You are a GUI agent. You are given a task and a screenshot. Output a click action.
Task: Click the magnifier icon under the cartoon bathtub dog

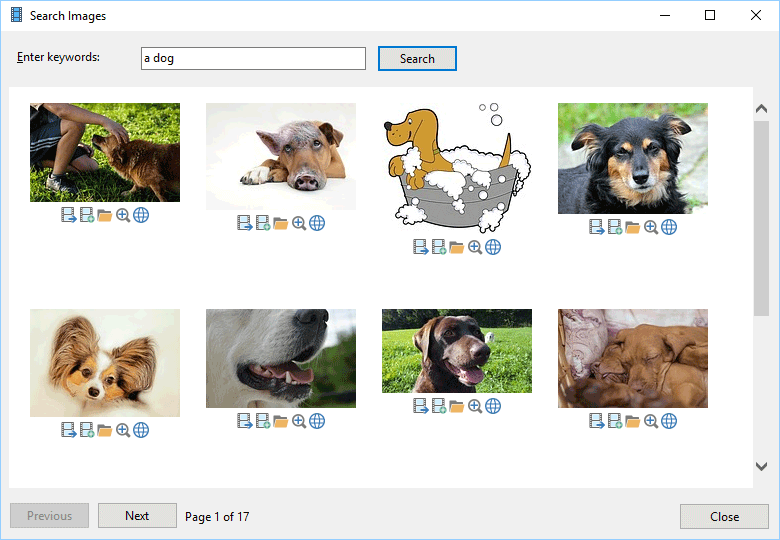coord(475,247)
